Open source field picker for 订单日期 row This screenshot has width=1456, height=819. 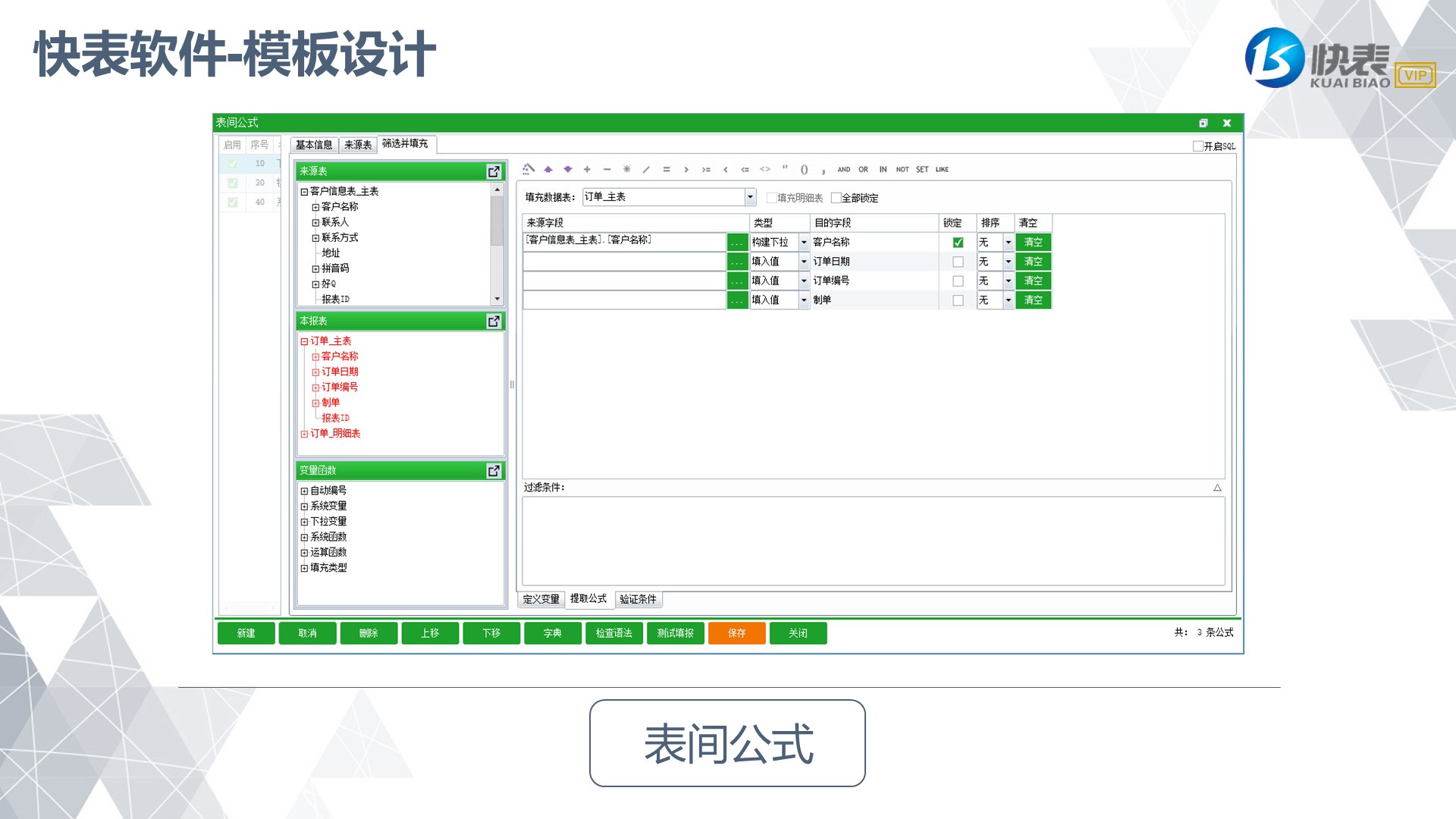click(738, 262)
